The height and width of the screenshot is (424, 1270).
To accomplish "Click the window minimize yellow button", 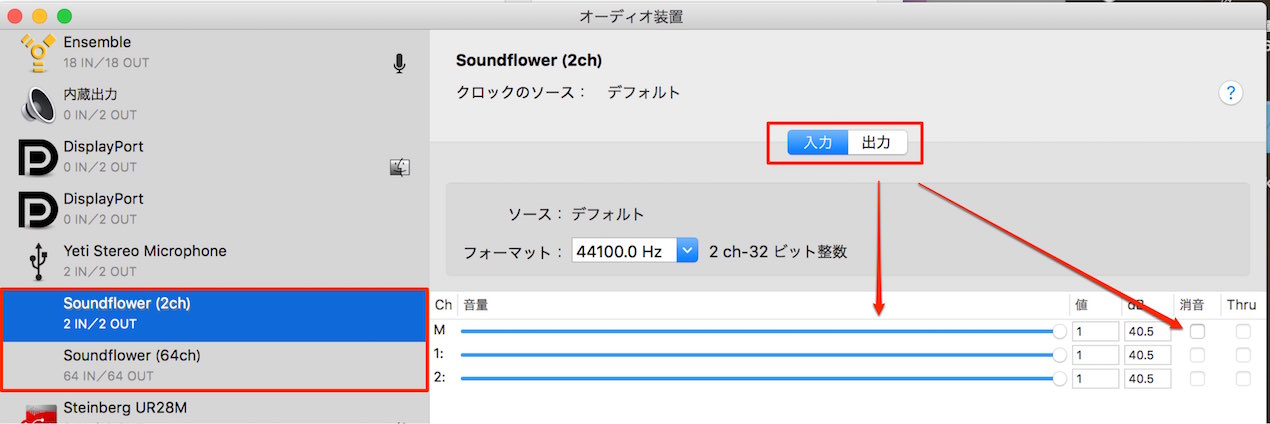I will (x=41, y=16).
